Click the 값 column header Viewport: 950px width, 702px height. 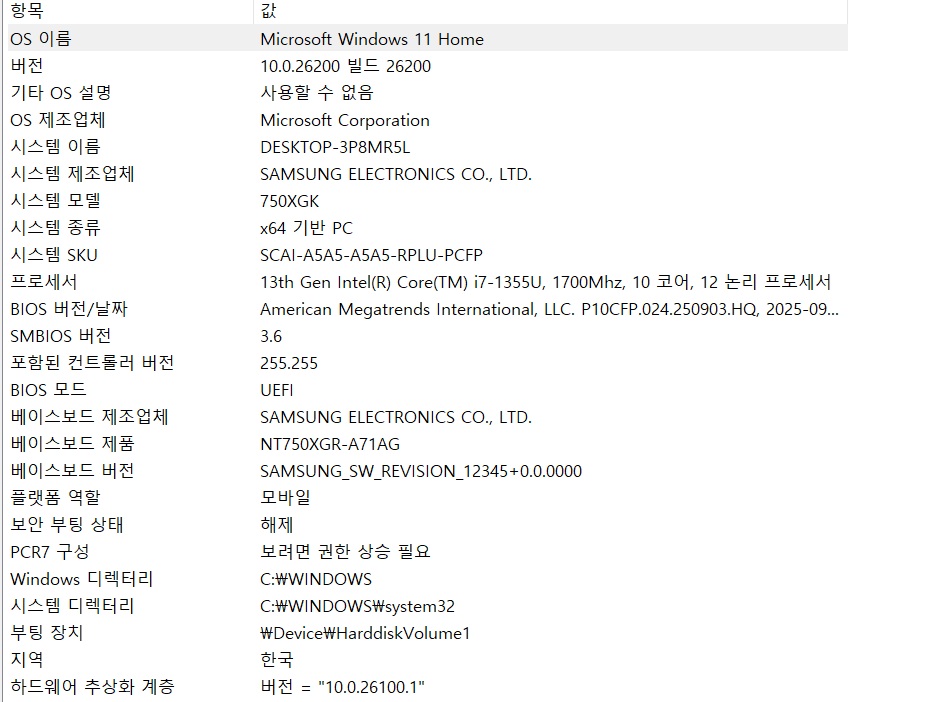268,11
